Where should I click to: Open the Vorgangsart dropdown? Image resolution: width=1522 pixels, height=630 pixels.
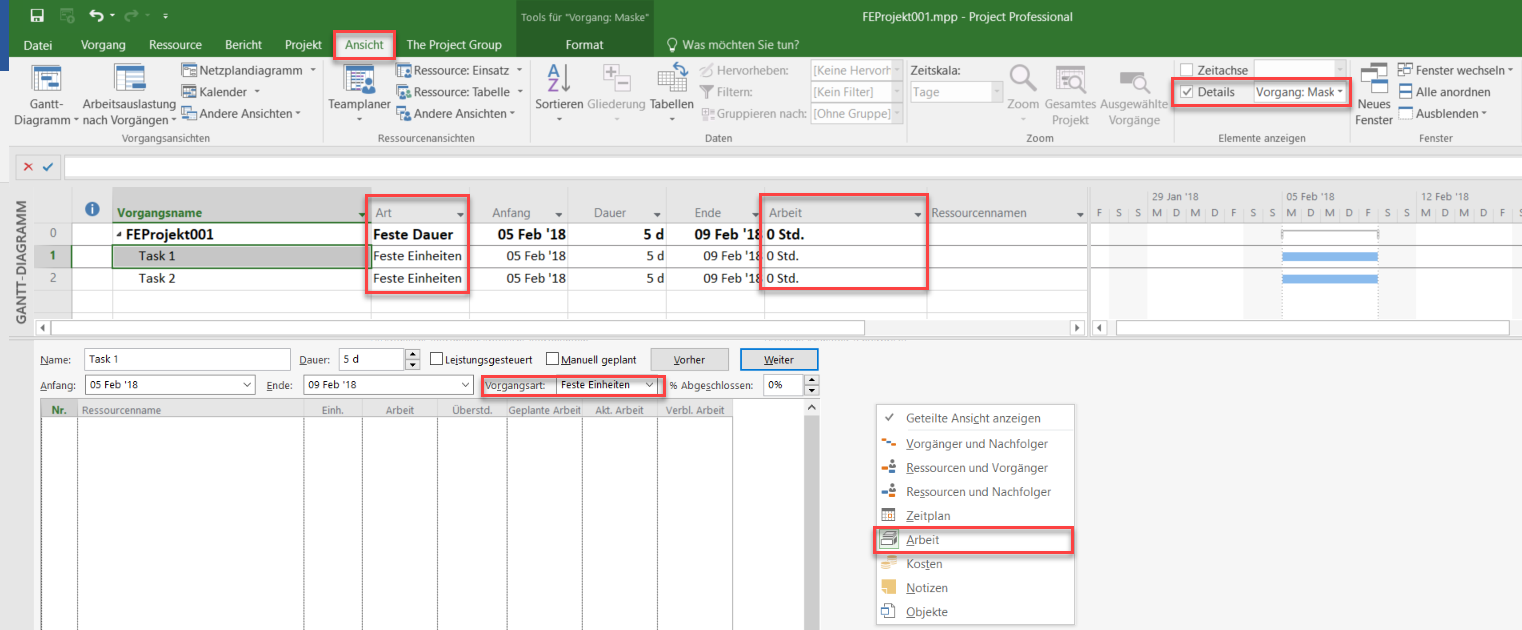pyautogui.click(x=649, y=385)
